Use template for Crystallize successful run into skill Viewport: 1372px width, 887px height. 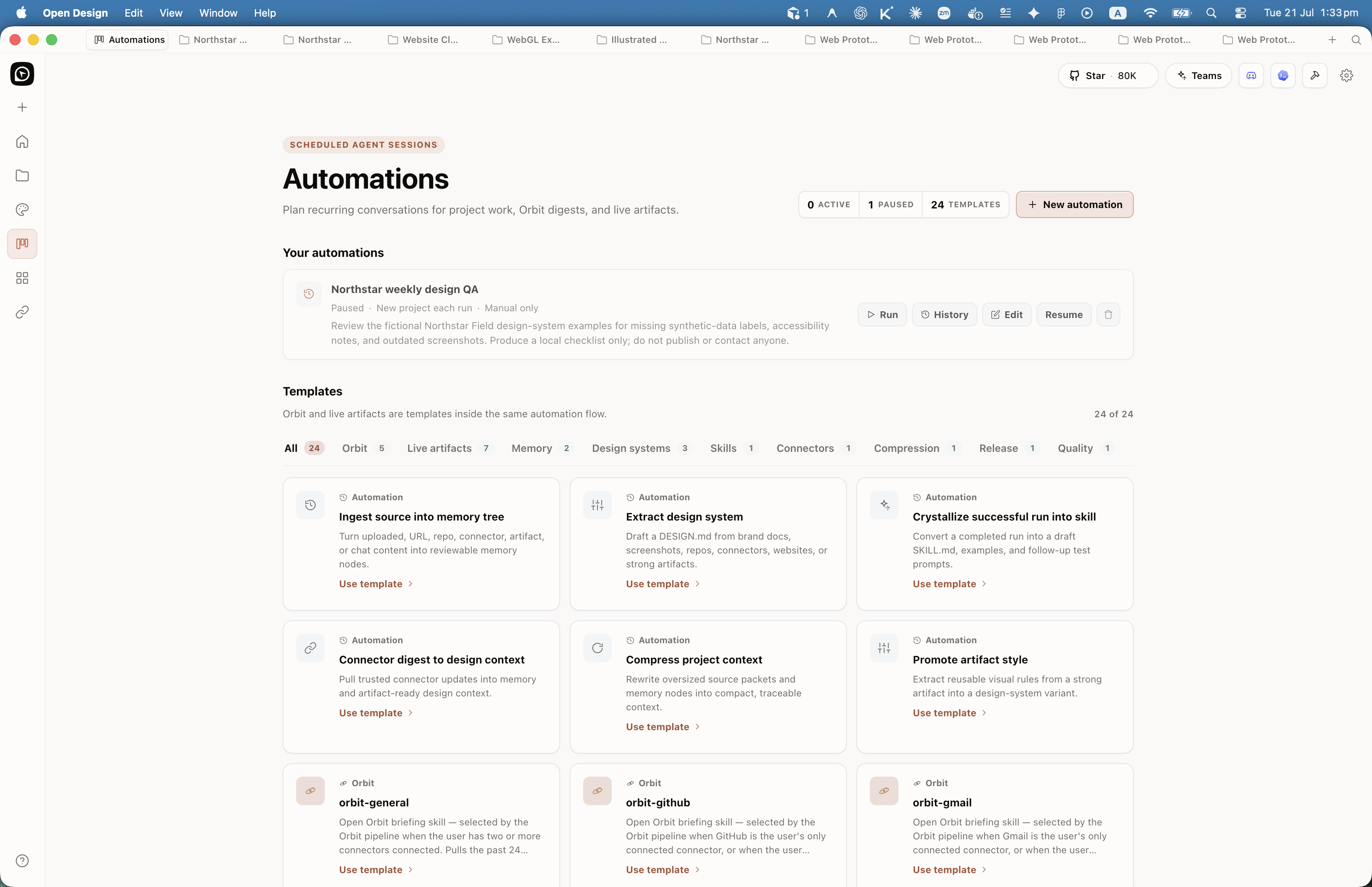click(x=949, y=584)
